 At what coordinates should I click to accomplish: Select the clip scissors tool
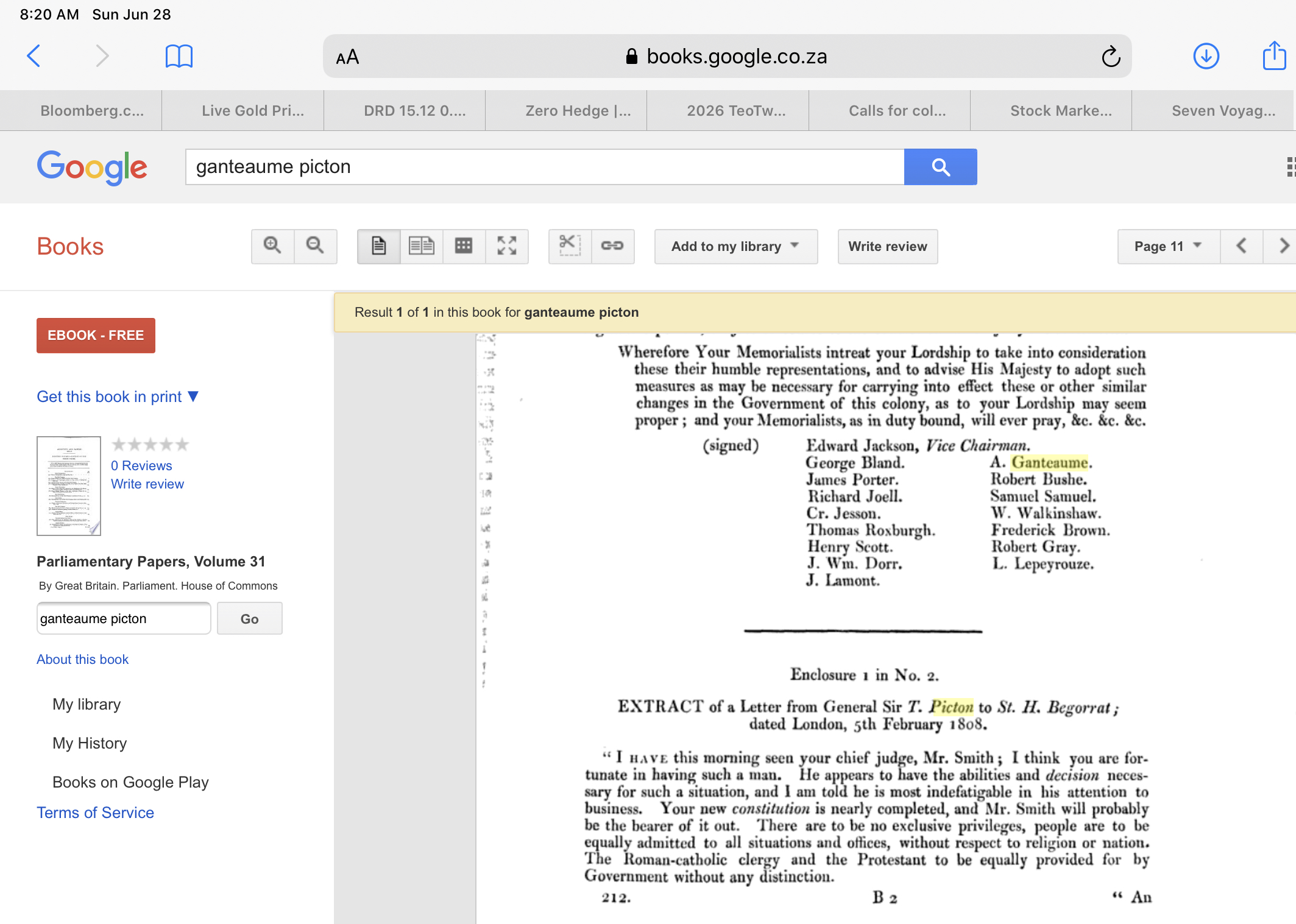(x=570, y=246)
